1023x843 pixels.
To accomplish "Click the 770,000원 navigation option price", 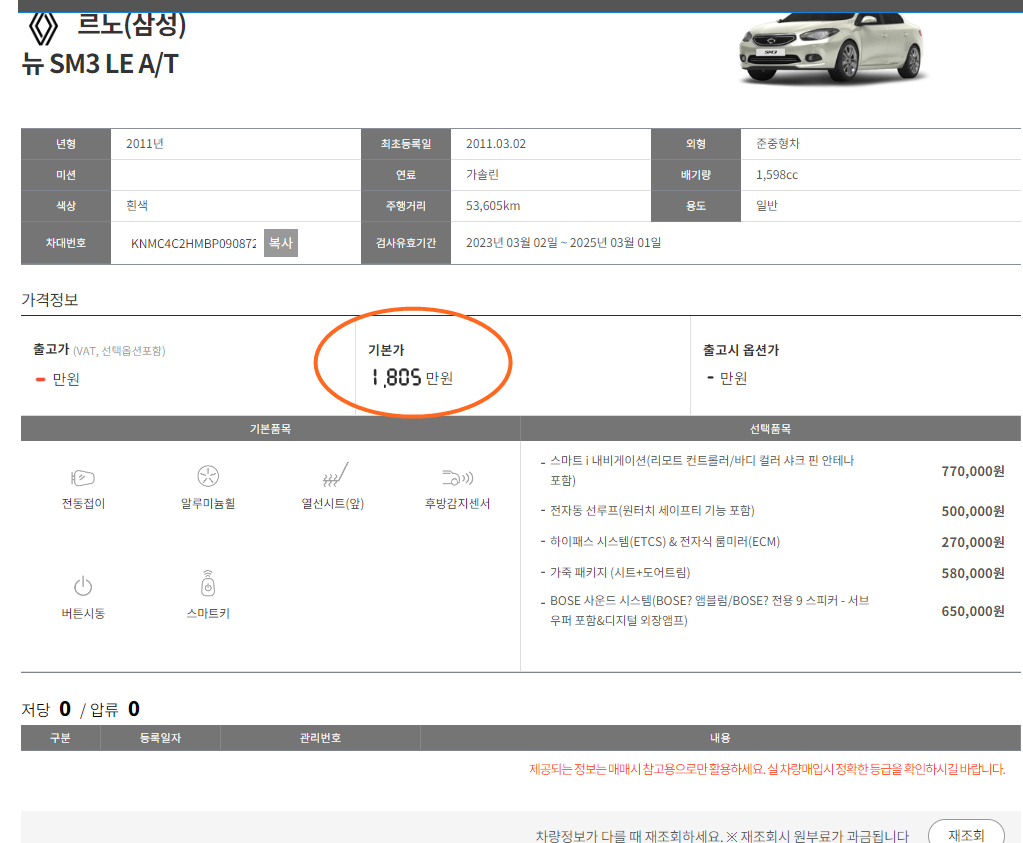I will (972, 471).
